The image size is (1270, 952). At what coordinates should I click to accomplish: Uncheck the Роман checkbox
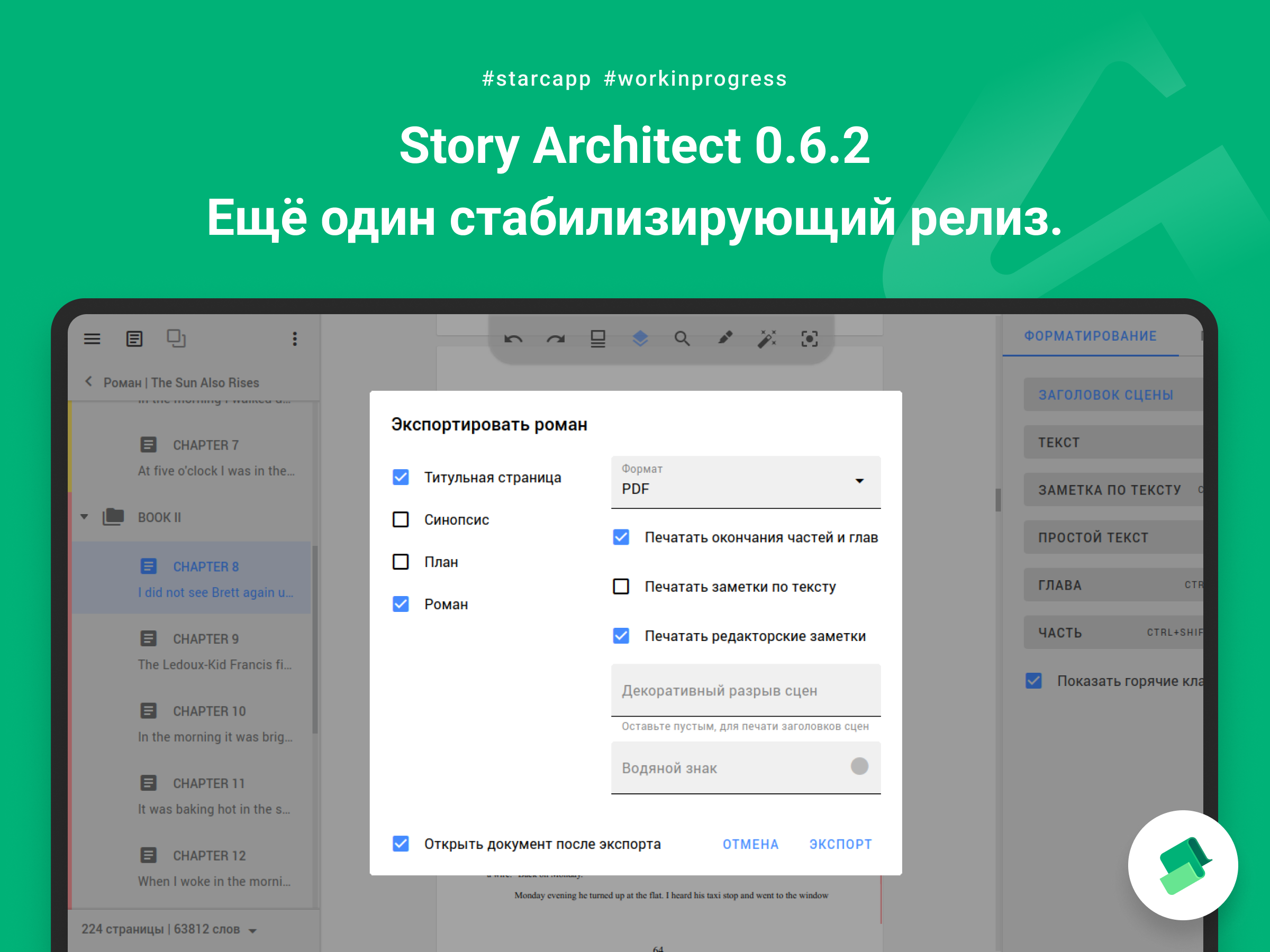click(401, 604)
